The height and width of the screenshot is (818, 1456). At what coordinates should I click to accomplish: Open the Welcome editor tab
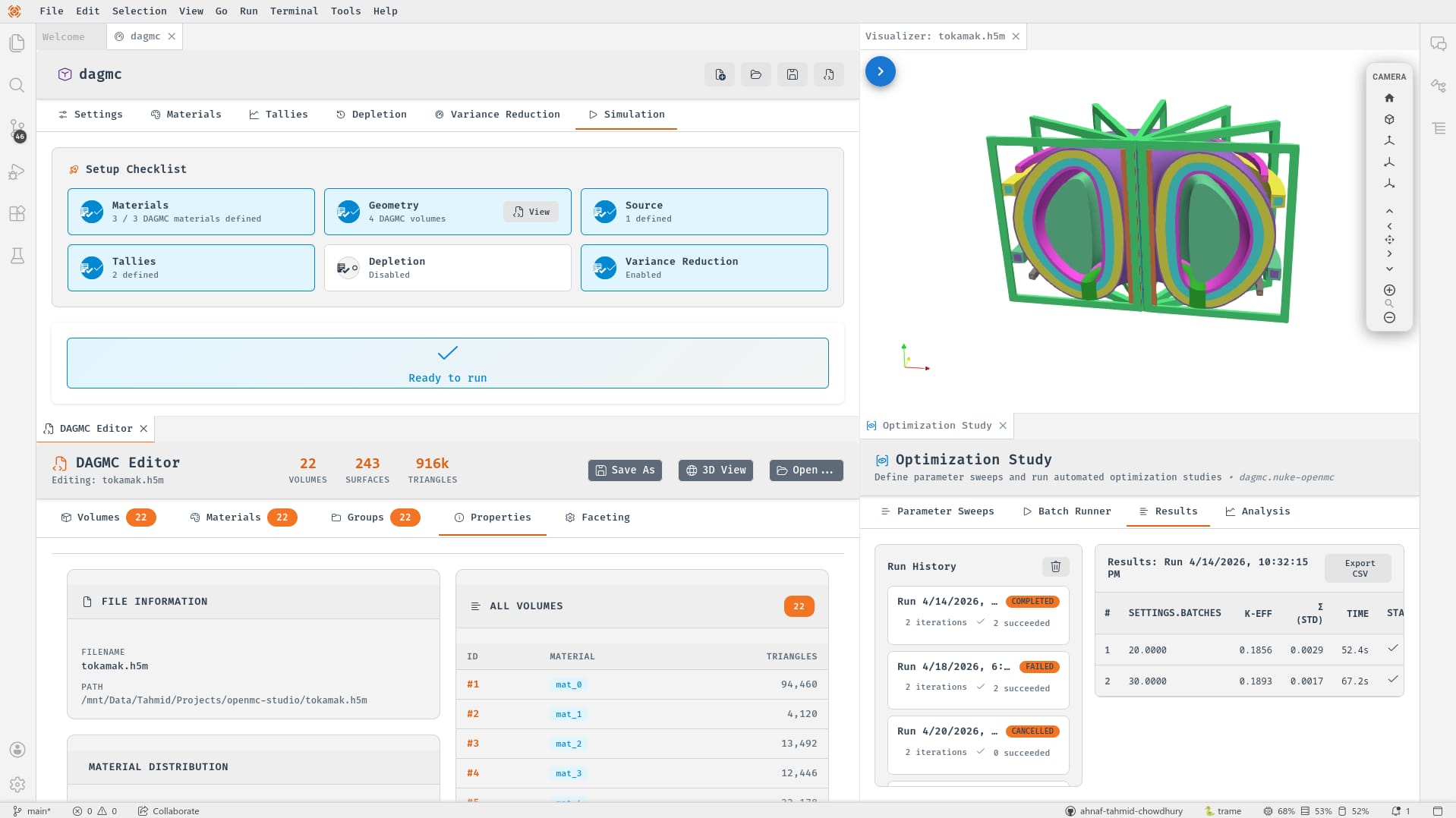click(x=64, y=36)
